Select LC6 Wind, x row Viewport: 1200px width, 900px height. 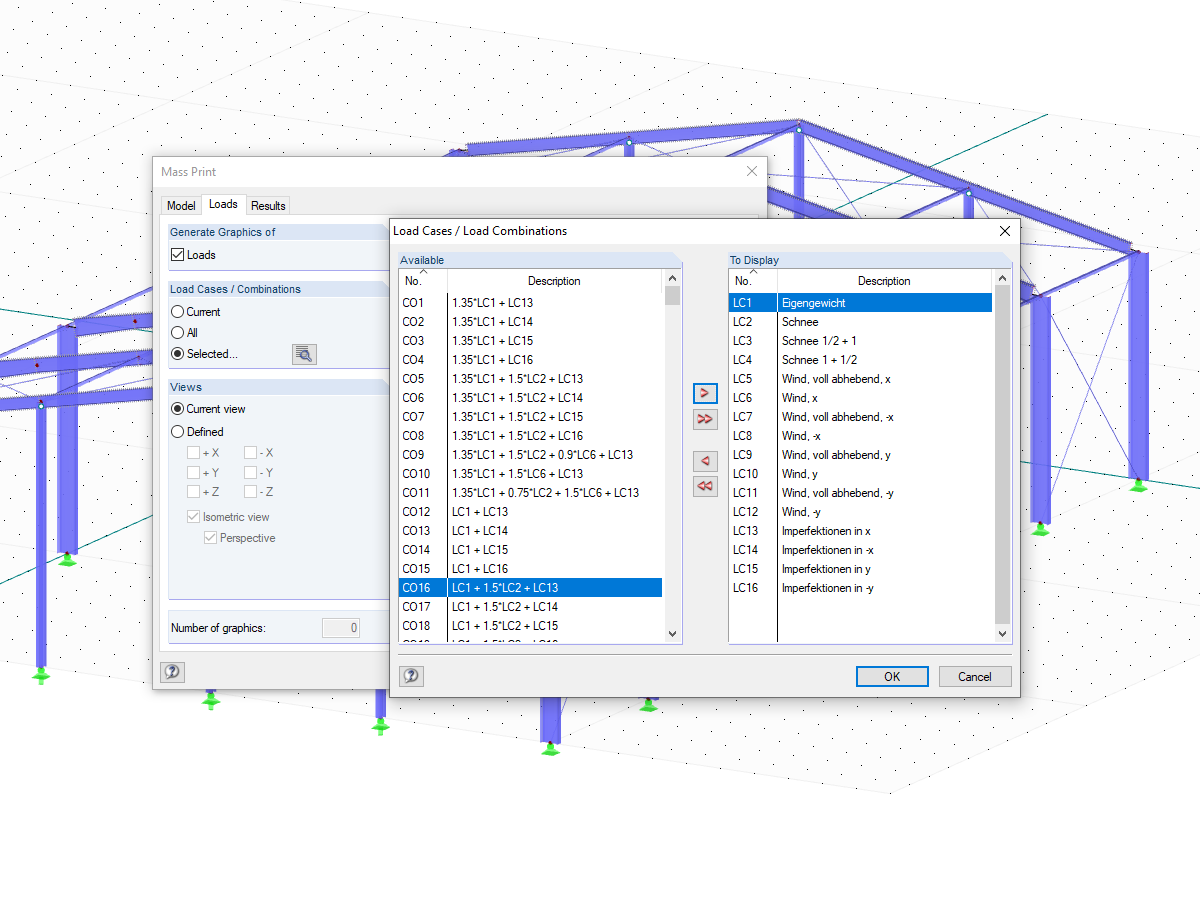tap(860, 398)
